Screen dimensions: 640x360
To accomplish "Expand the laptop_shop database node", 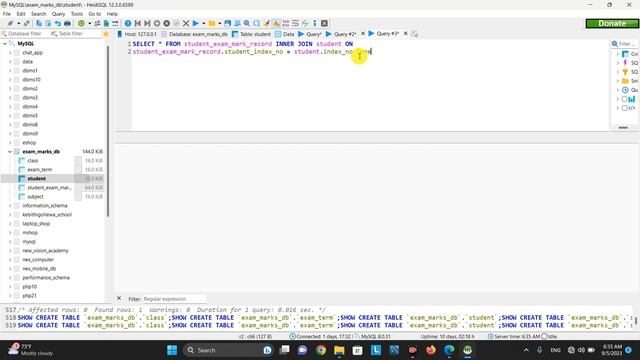I will (10, 223).
